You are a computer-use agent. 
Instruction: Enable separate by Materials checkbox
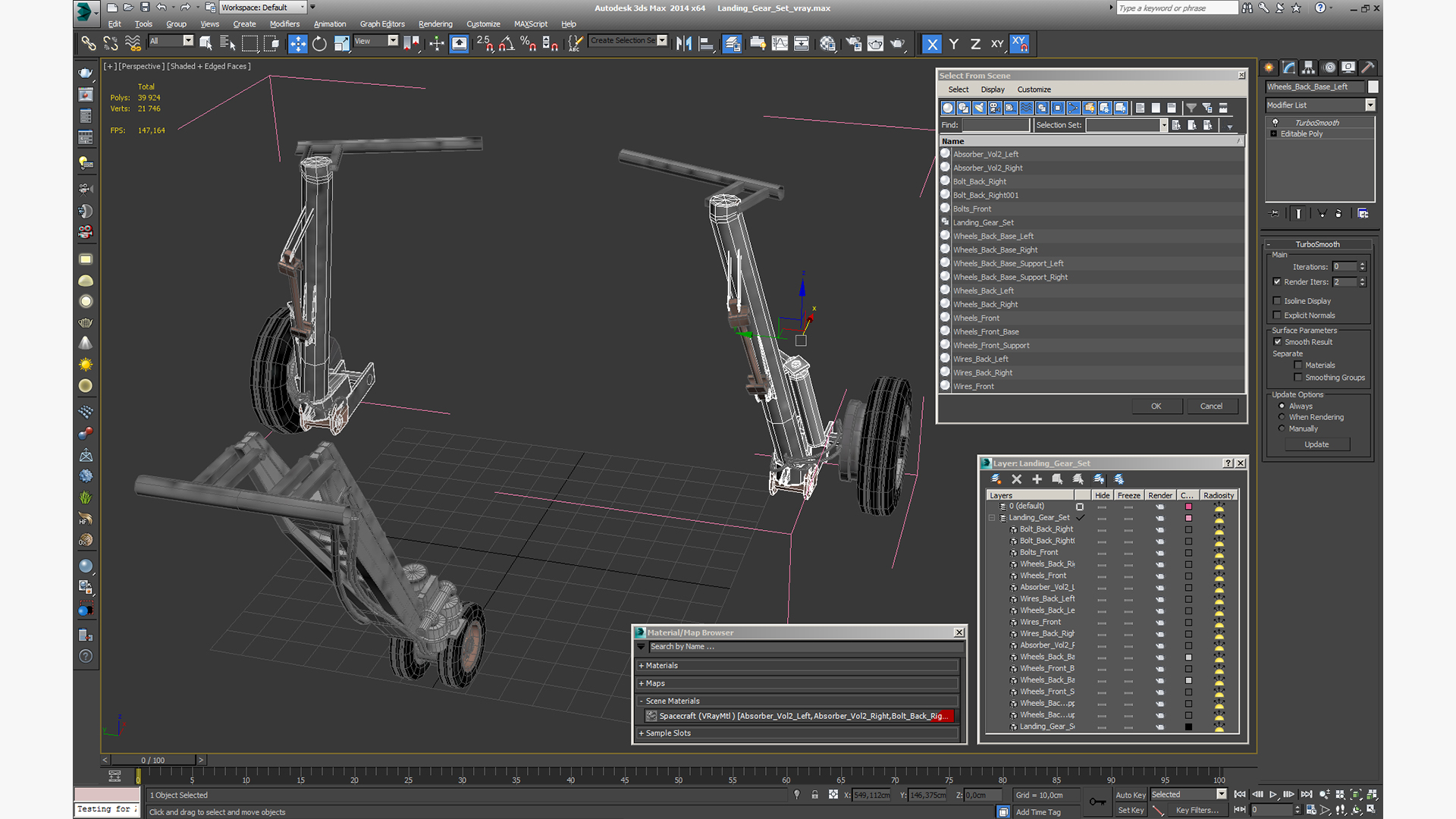pyautogui.click(x=1298, y=366)
